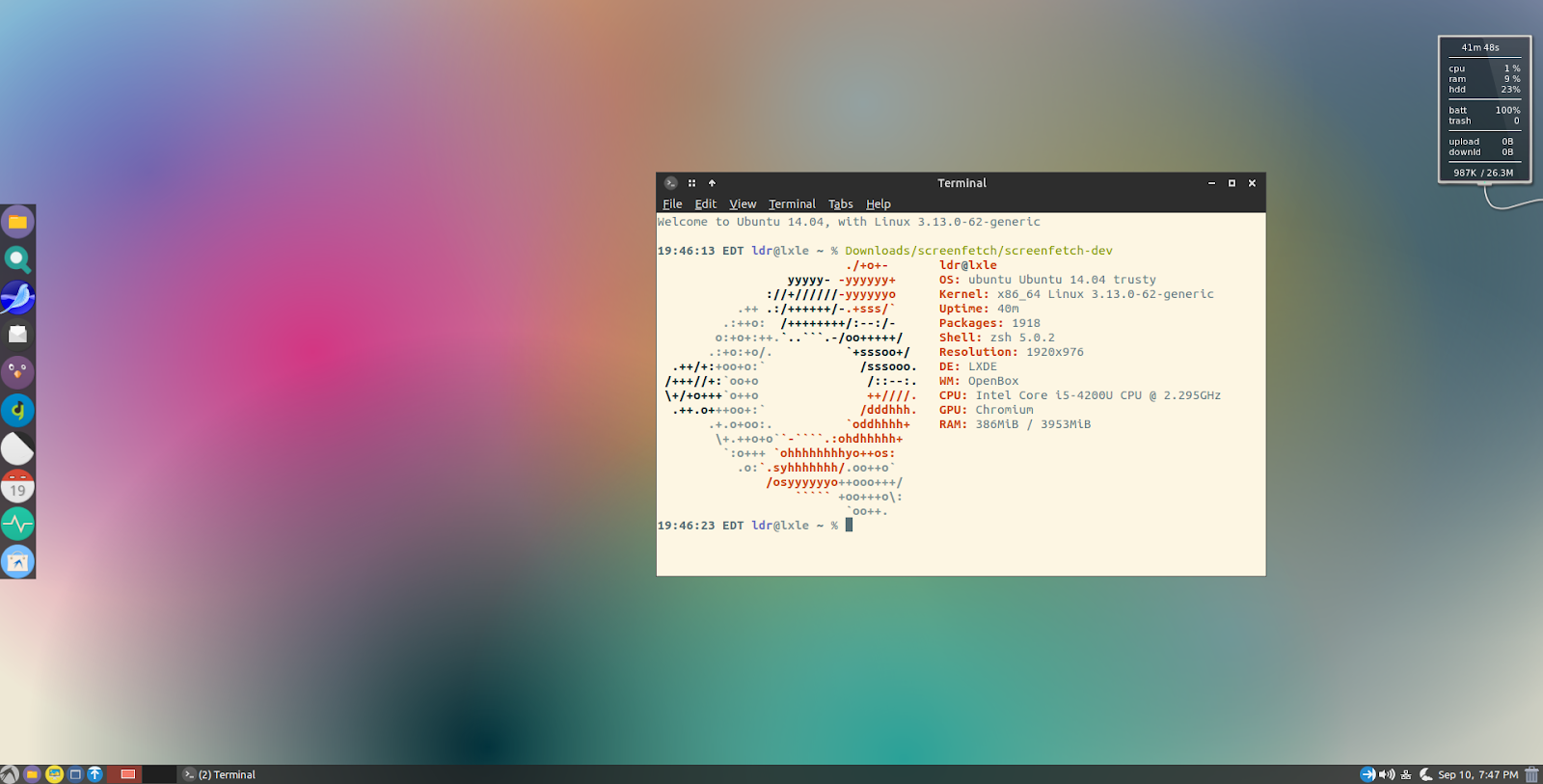
Task: Click the 'Packages: 1918' line
Action: click(x=989, y=323)
